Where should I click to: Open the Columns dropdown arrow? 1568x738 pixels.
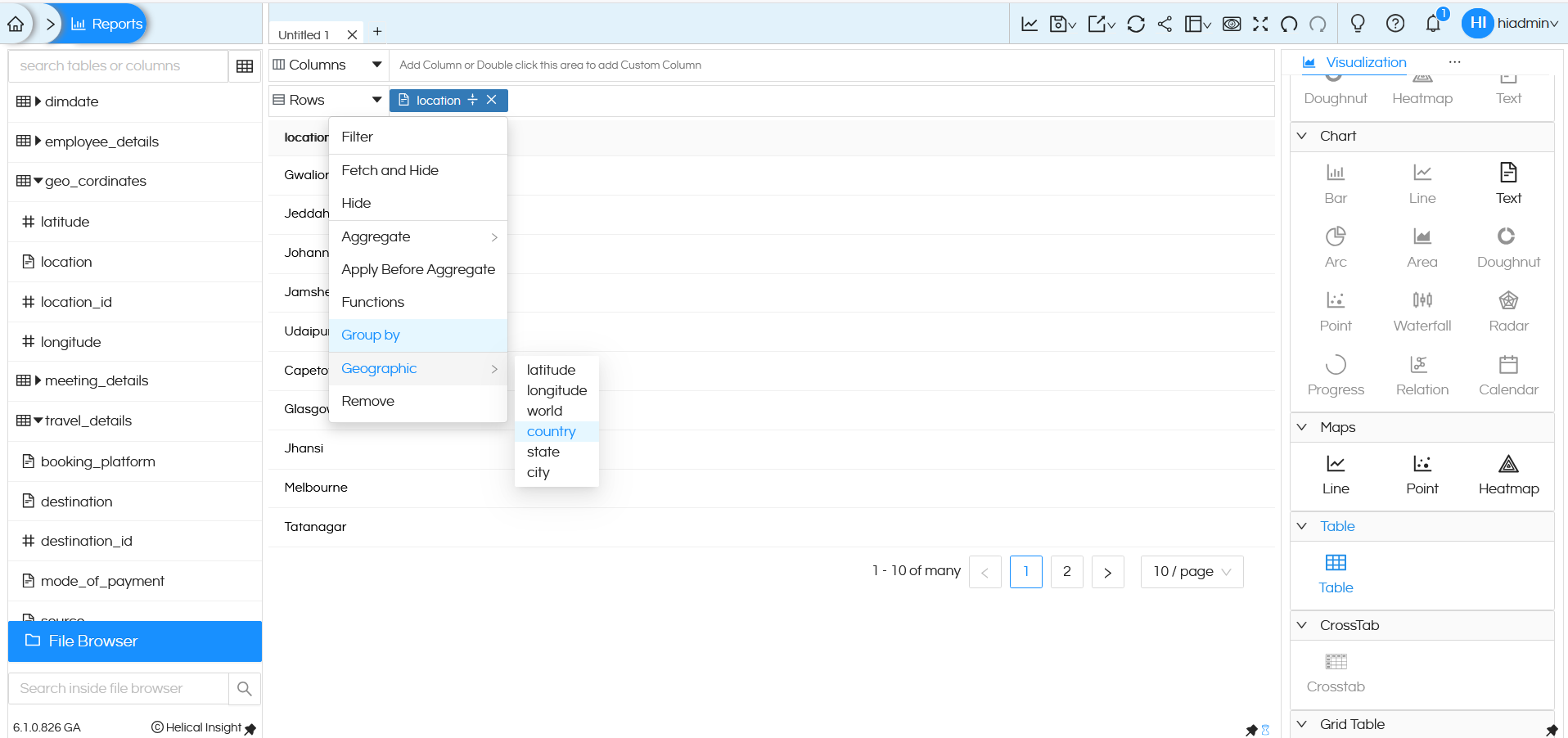376,65
